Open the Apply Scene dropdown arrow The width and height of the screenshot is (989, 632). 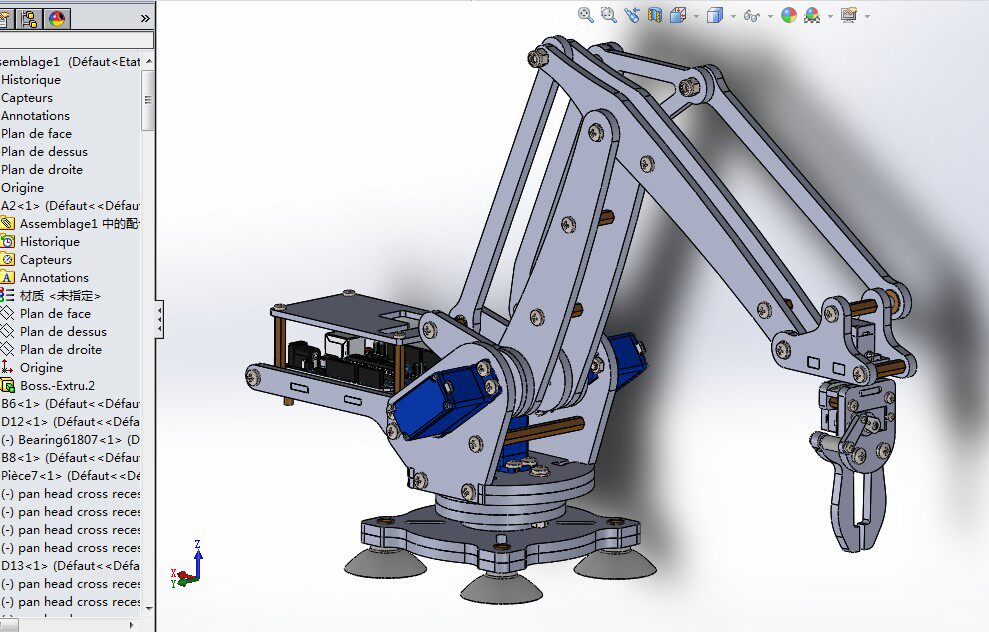[x=830, y=16]
